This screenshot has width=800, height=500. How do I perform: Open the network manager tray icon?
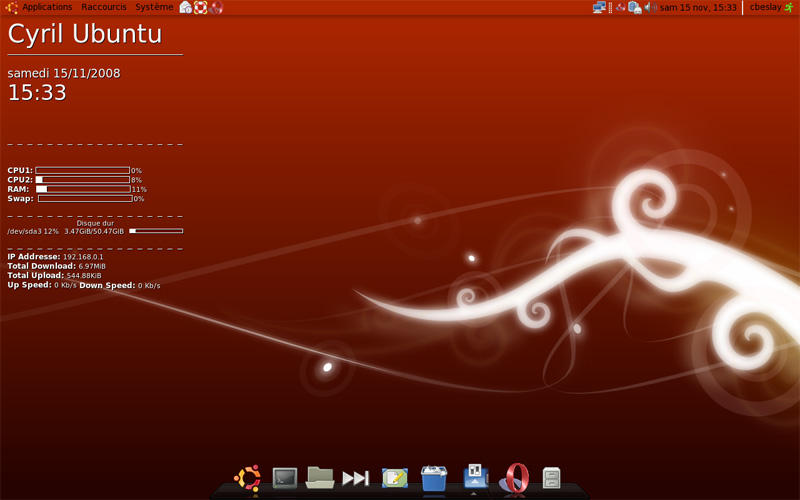(x=635, y=7)
